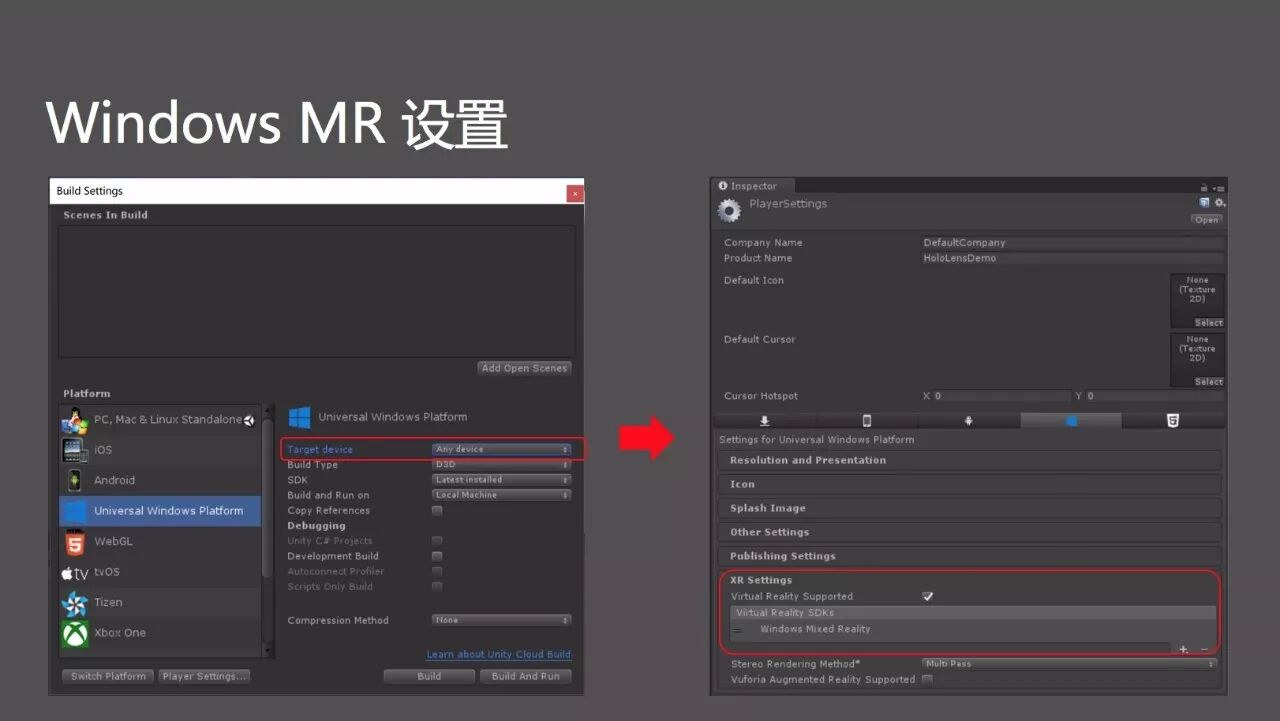This screenshot has width=1280, height=721.
Task: Open the Build Type dropdown
Action: click(x=502, y=465)
